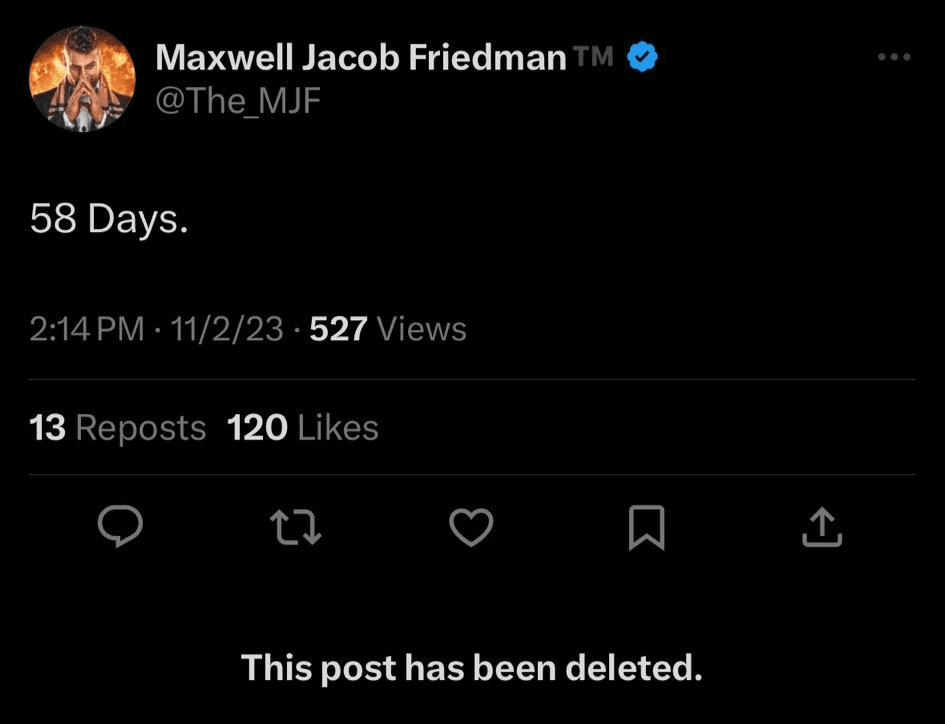Click the 11/2/23 post date

227,329
